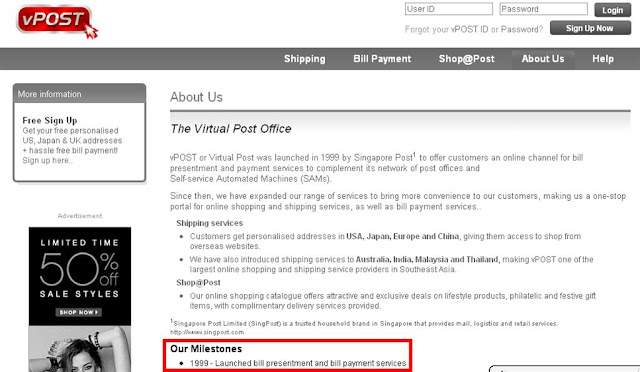Focus the User ID field

coord(449,9)
